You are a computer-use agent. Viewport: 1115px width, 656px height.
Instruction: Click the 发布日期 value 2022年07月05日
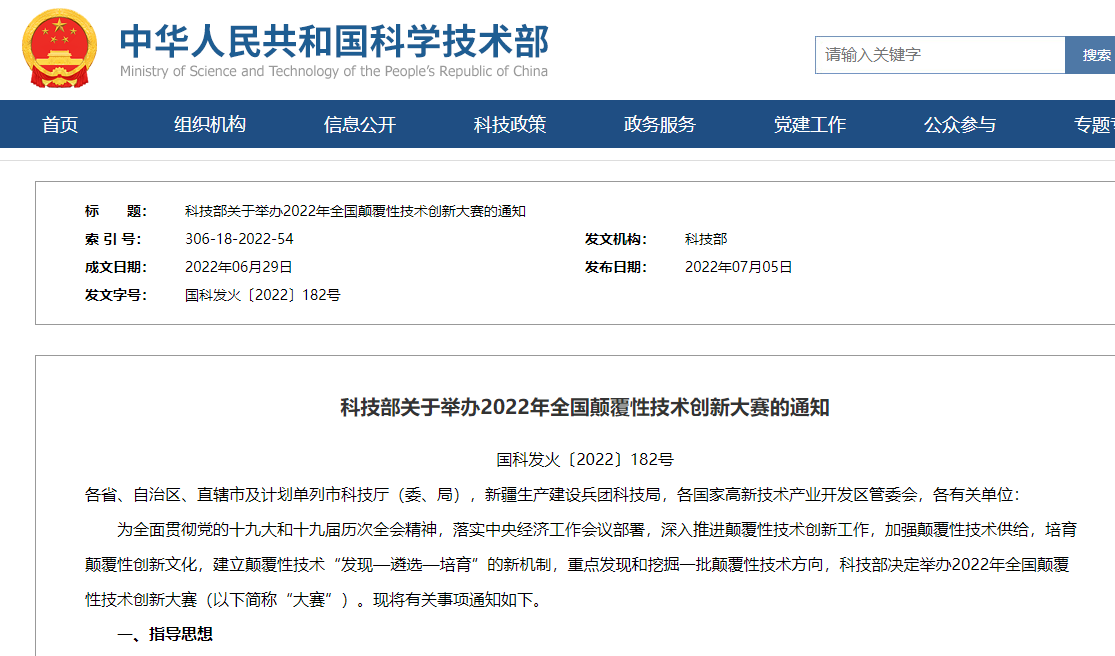point(738,267)
